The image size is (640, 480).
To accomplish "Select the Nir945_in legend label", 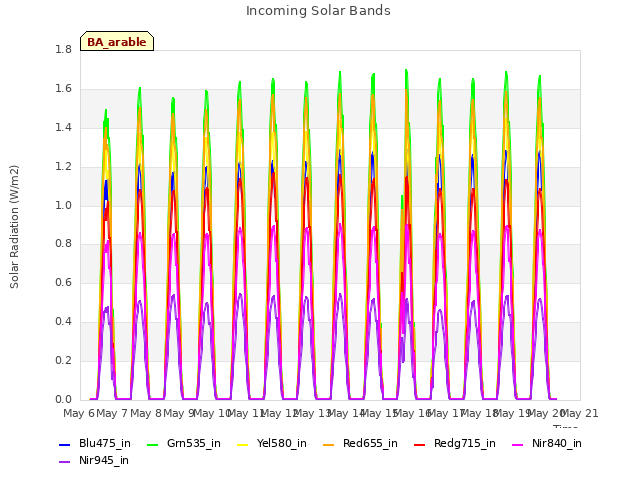I will [x=104, y=460].
